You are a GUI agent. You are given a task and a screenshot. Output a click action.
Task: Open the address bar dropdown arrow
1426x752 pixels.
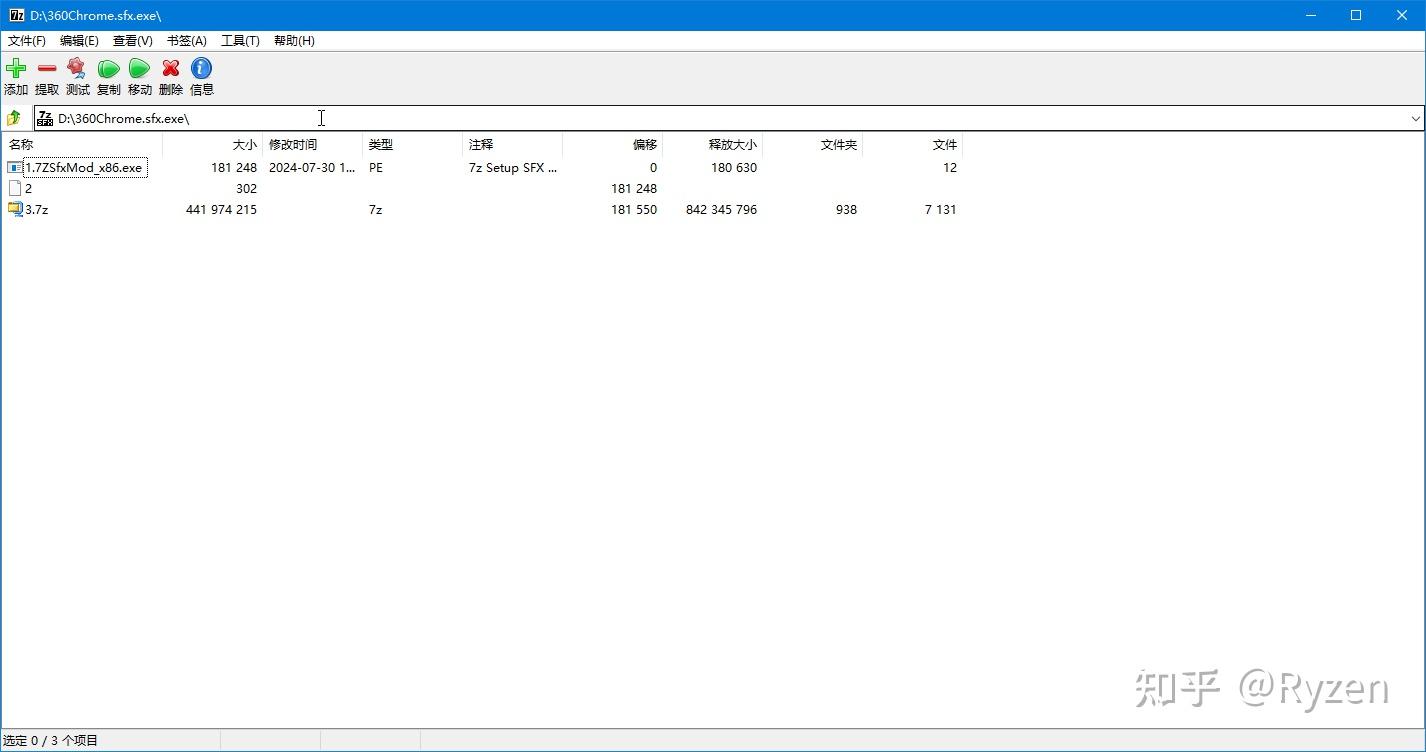1415,117
